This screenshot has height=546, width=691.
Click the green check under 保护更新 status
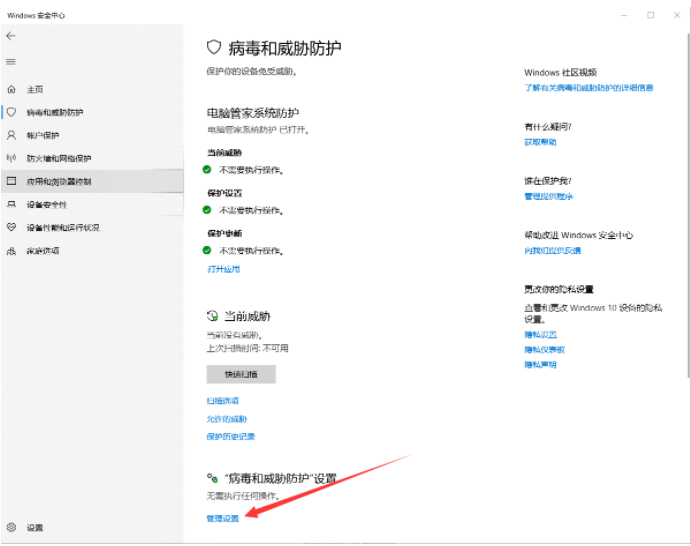point(207,250)
